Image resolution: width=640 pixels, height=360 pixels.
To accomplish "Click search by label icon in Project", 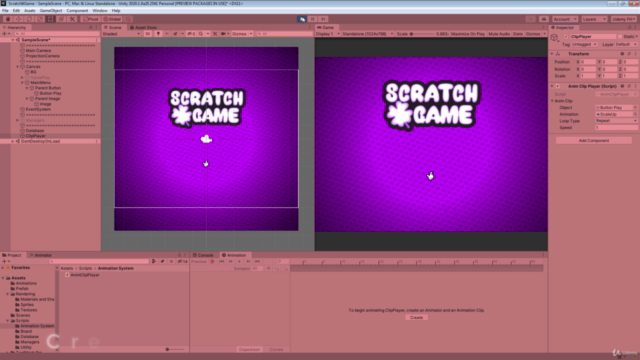I will coord(162,261).
